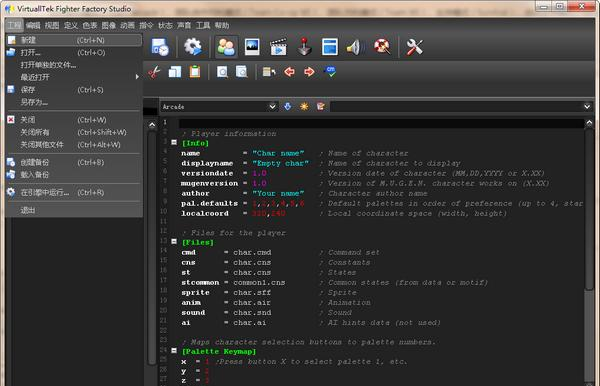Collapse the [Palette Keymap] fold marker
Viewport: 600px width, 386px height.
coord(174,350)
